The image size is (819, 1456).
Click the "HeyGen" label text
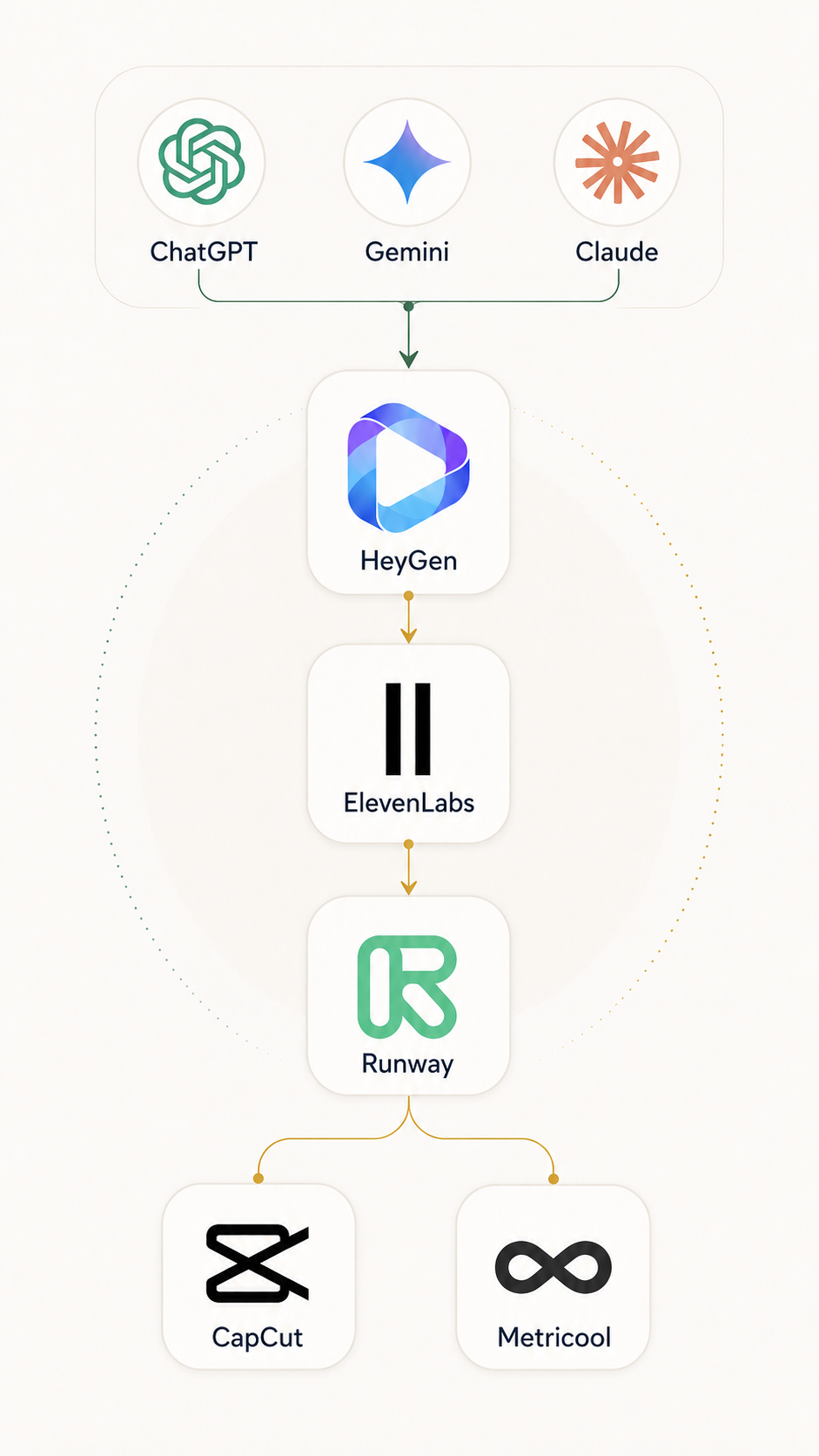pyautogui.click(x=409, y=562)
